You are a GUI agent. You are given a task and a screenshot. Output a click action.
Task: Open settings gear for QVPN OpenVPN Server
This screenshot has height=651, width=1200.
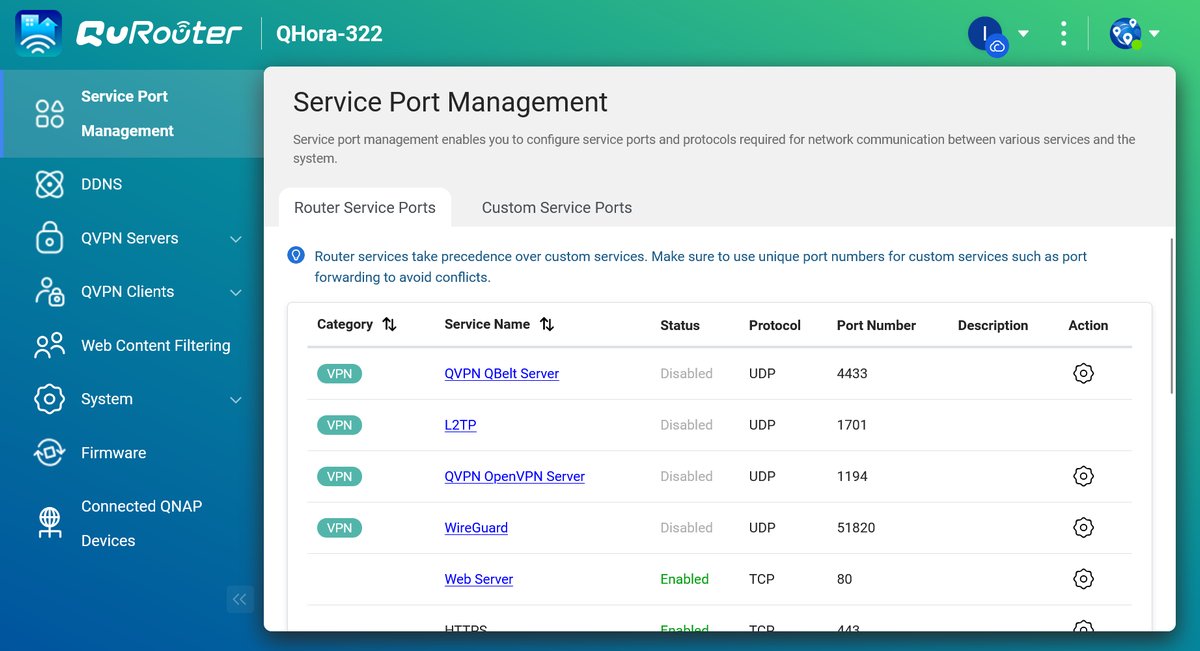point(1082,476)
